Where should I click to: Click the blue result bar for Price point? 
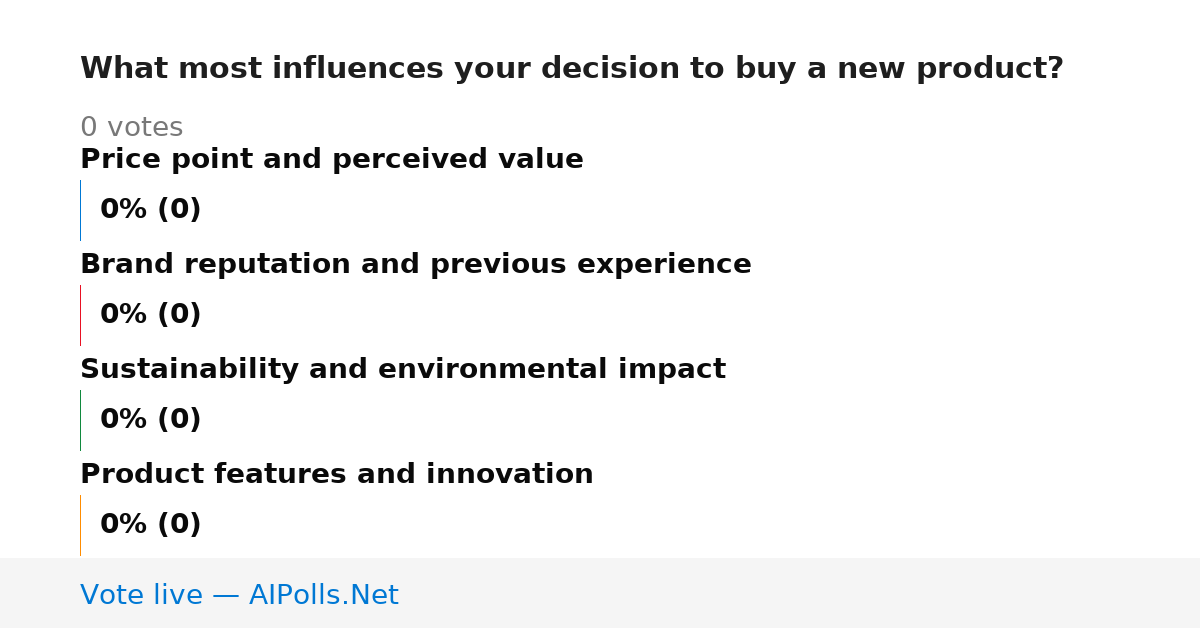pos(80,210)
